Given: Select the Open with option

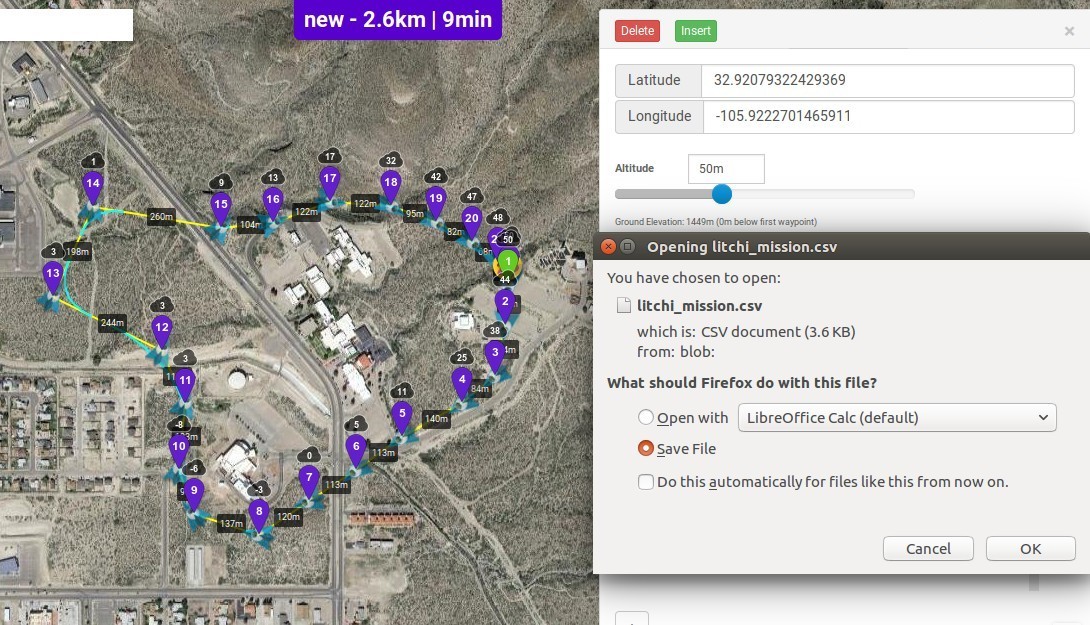Looking at the screenshot, I should tap(645, 418).
